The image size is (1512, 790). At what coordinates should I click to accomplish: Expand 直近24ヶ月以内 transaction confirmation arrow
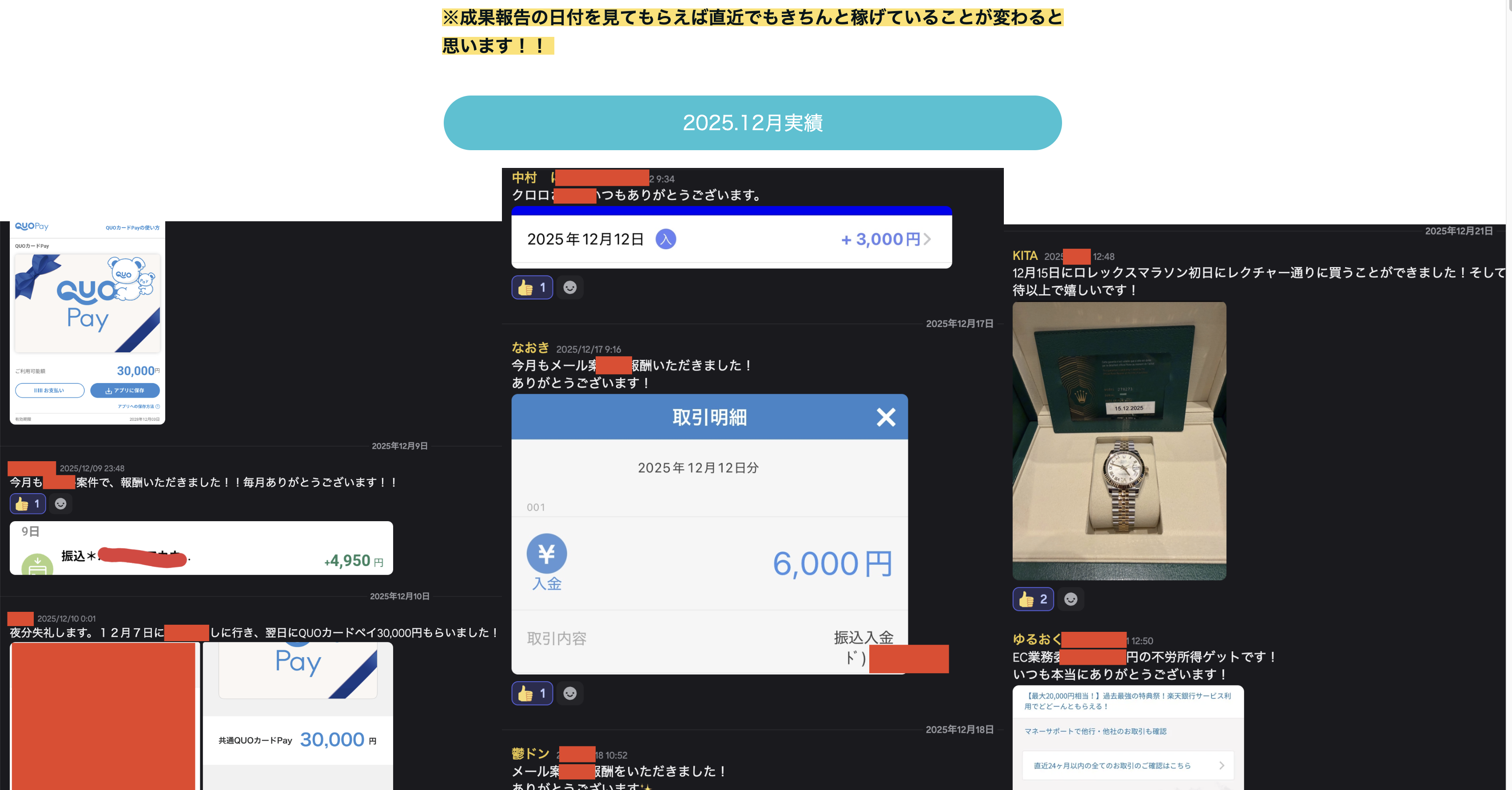(x=1221, y=766)
